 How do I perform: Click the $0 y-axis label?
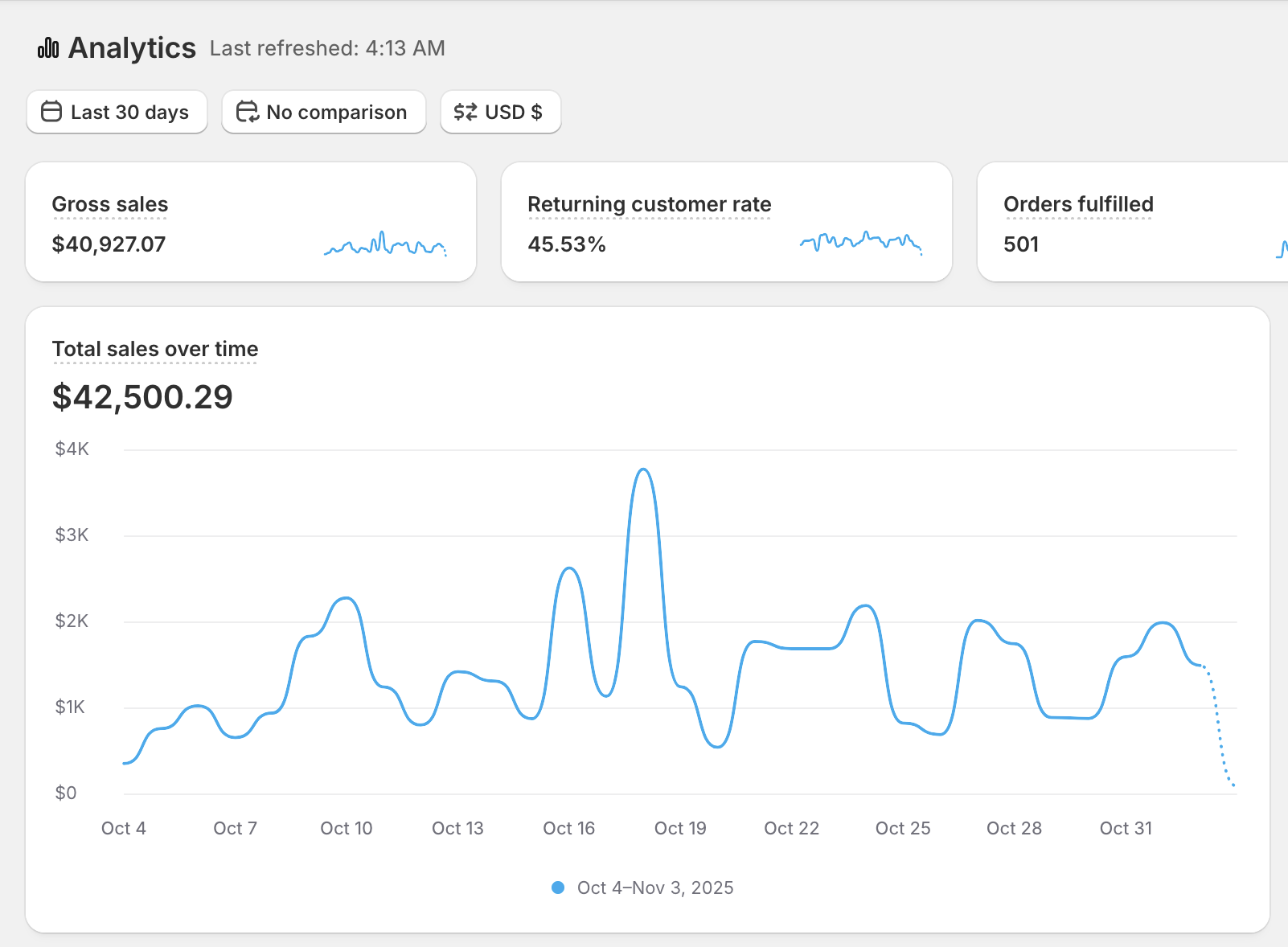point(66,793)
